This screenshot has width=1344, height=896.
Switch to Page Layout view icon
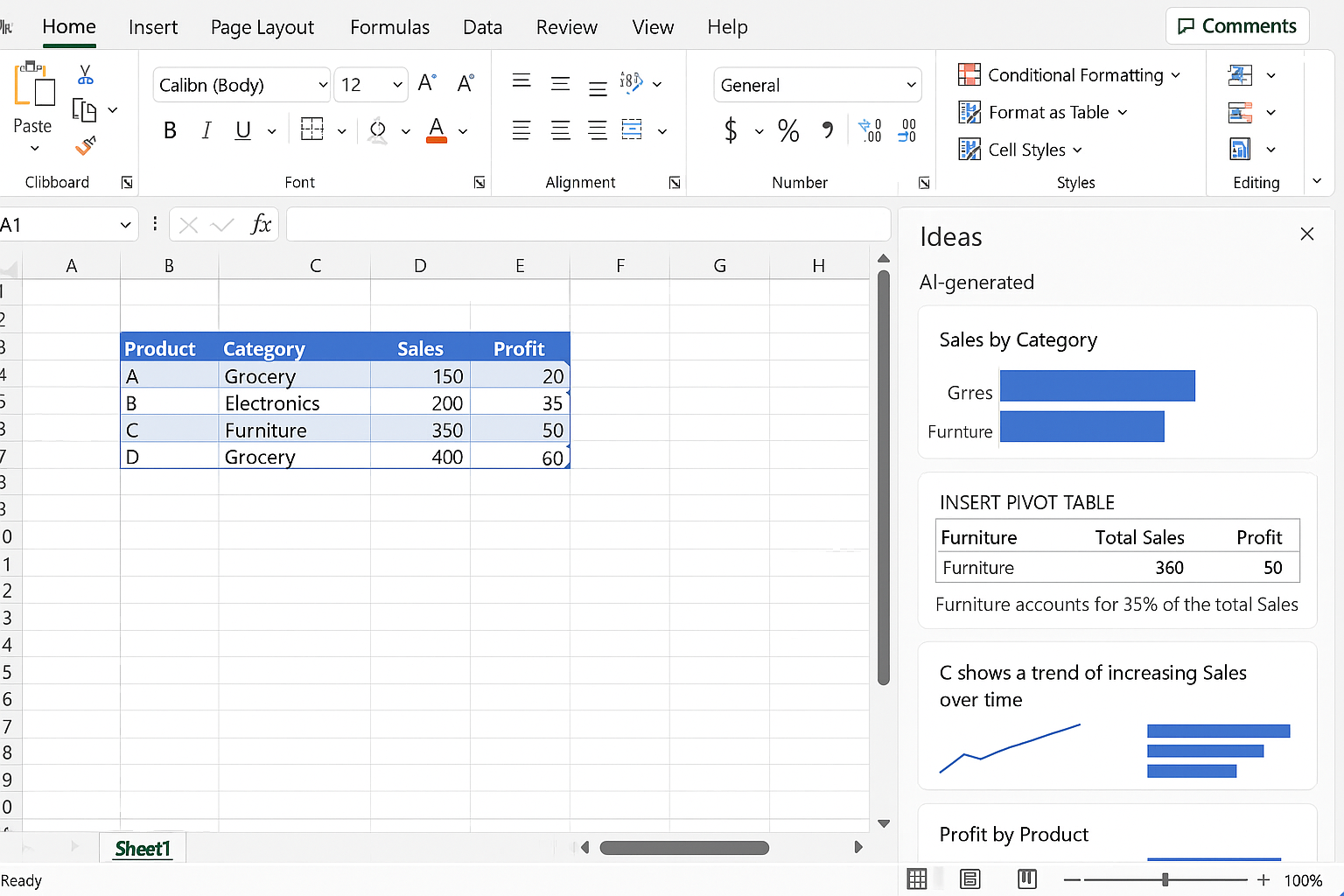click(x=970, y=879)
